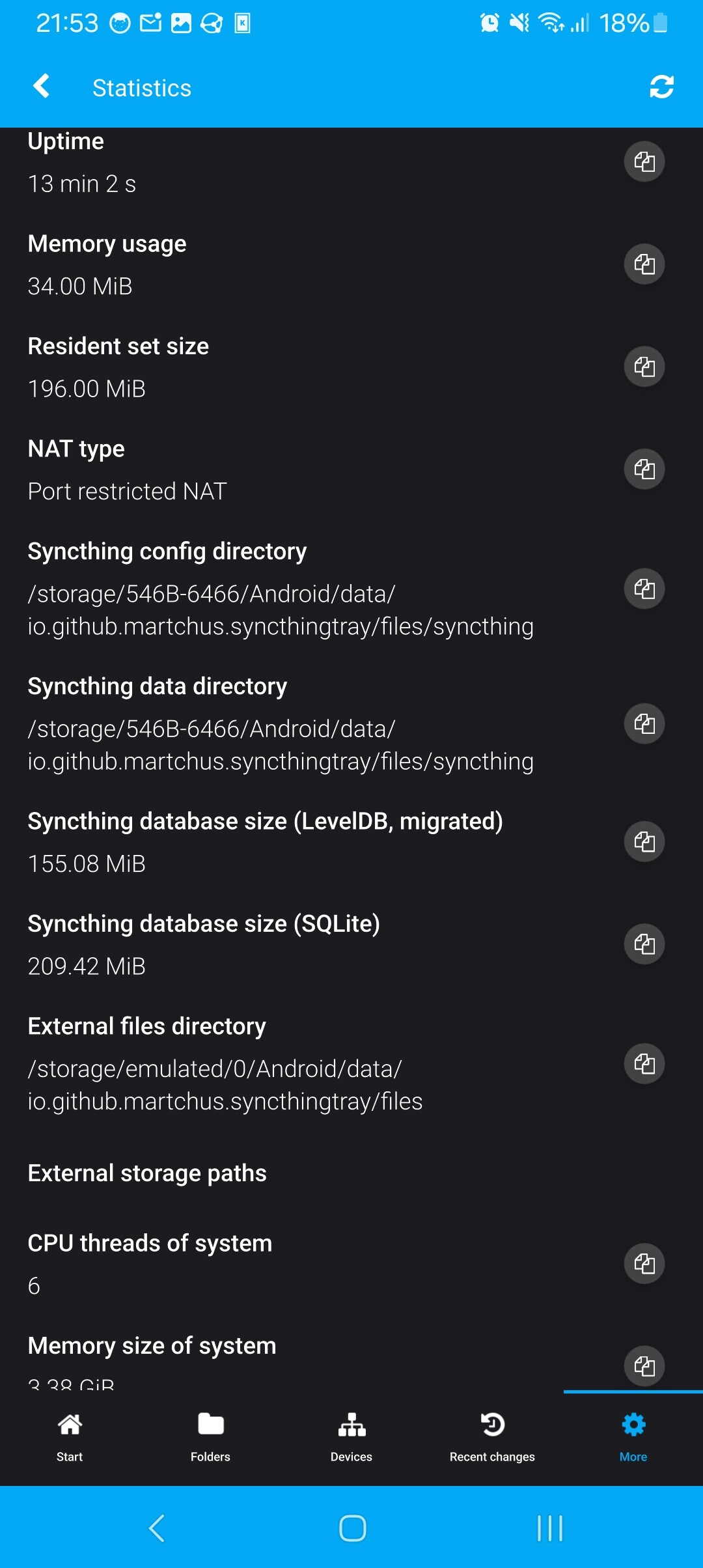Switch to the Devices tab
Screen dimensions: 703x1568
coord(351,1437)
